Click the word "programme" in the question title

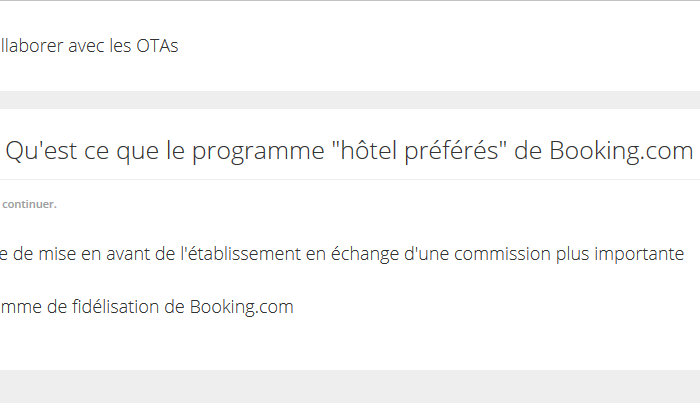tap(258, 151)
